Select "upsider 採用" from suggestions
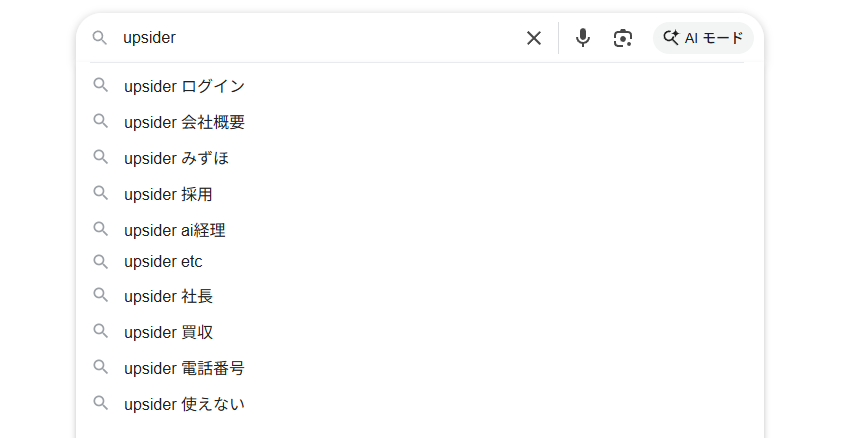Screen dimensions: 865x438 [x=168, y=194]
